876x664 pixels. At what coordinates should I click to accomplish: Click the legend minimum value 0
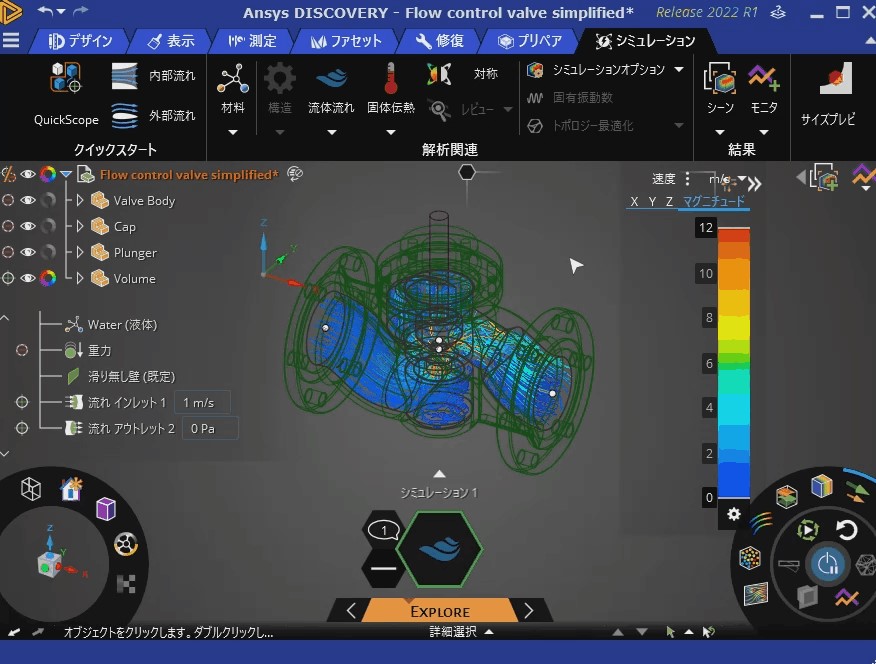pyautogui.click(x=709, y=497)
